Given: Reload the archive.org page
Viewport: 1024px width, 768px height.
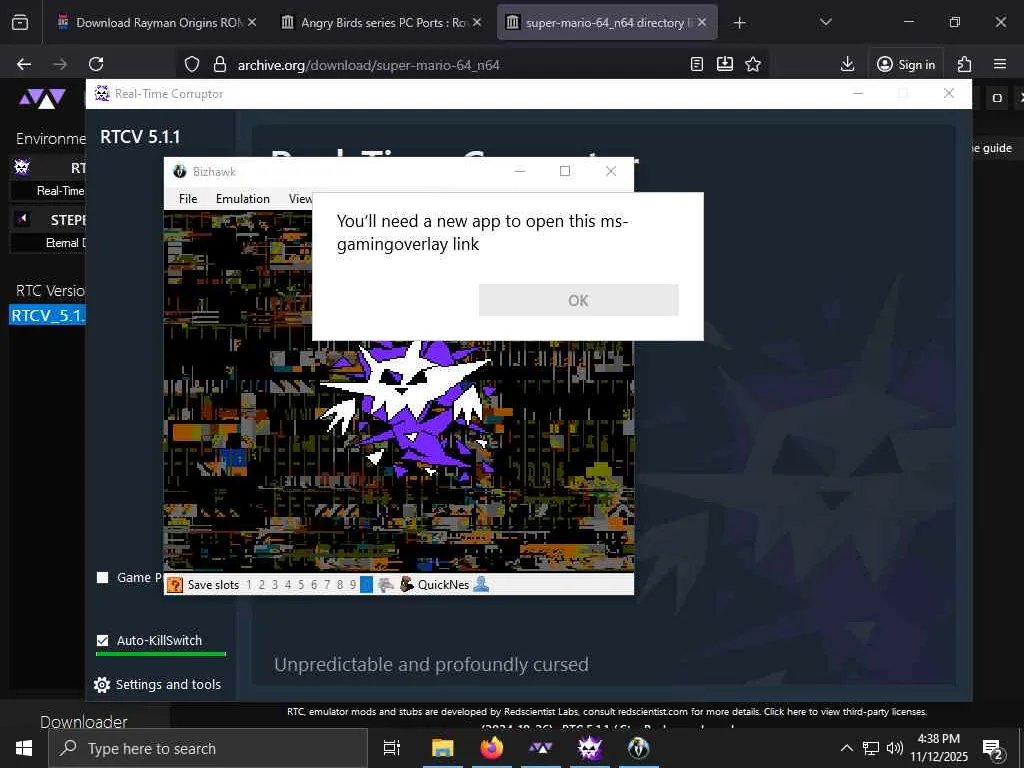Looking at the screenshot, I should point(96,64).
